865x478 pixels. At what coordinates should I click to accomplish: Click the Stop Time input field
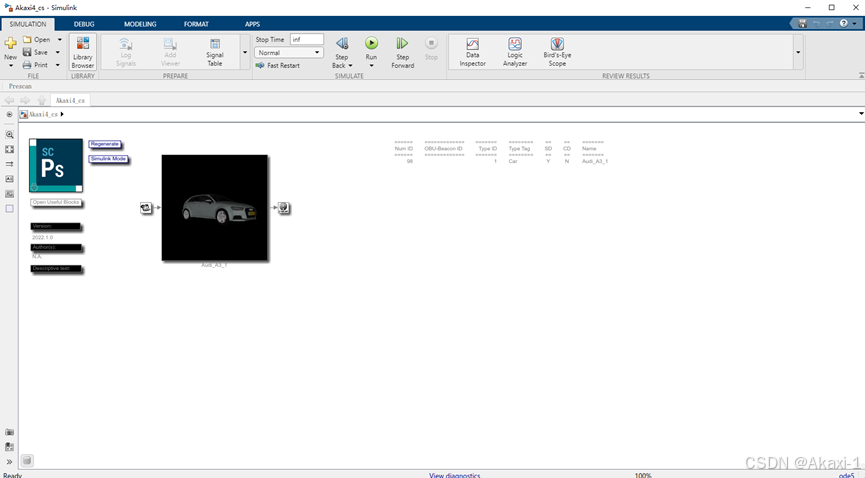click(x=307, y=39)
